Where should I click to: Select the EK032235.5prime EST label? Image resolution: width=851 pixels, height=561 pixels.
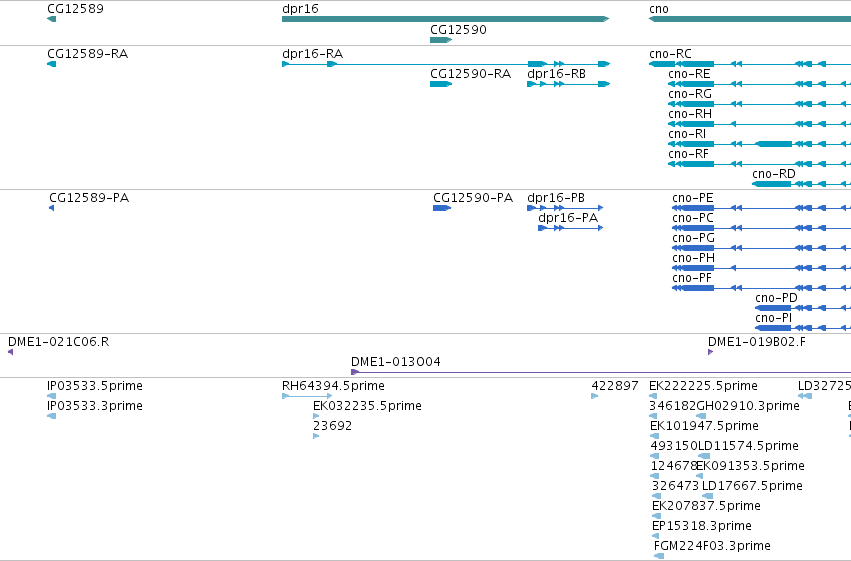pyautogui.click(x=367, y=406)
